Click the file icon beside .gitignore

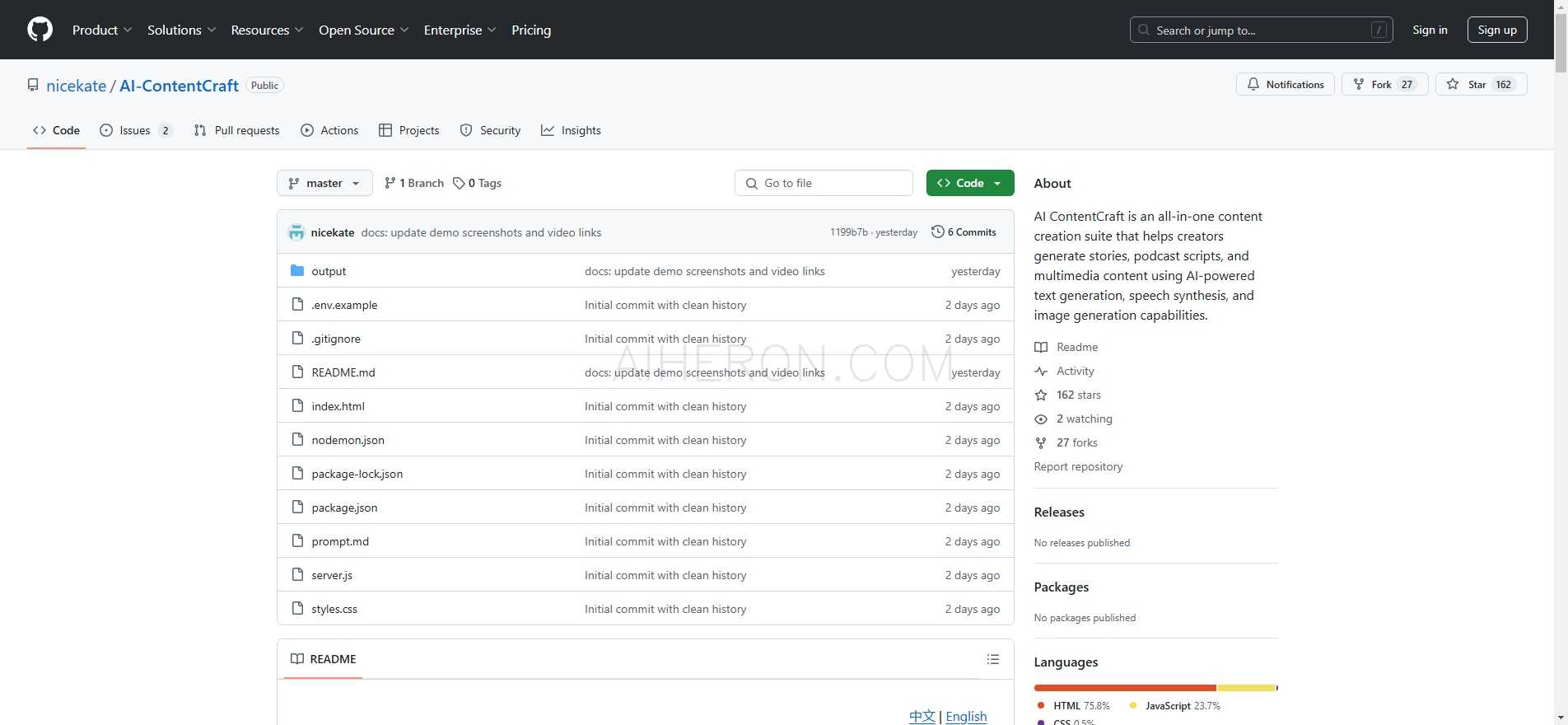click(x=297, y=338)
